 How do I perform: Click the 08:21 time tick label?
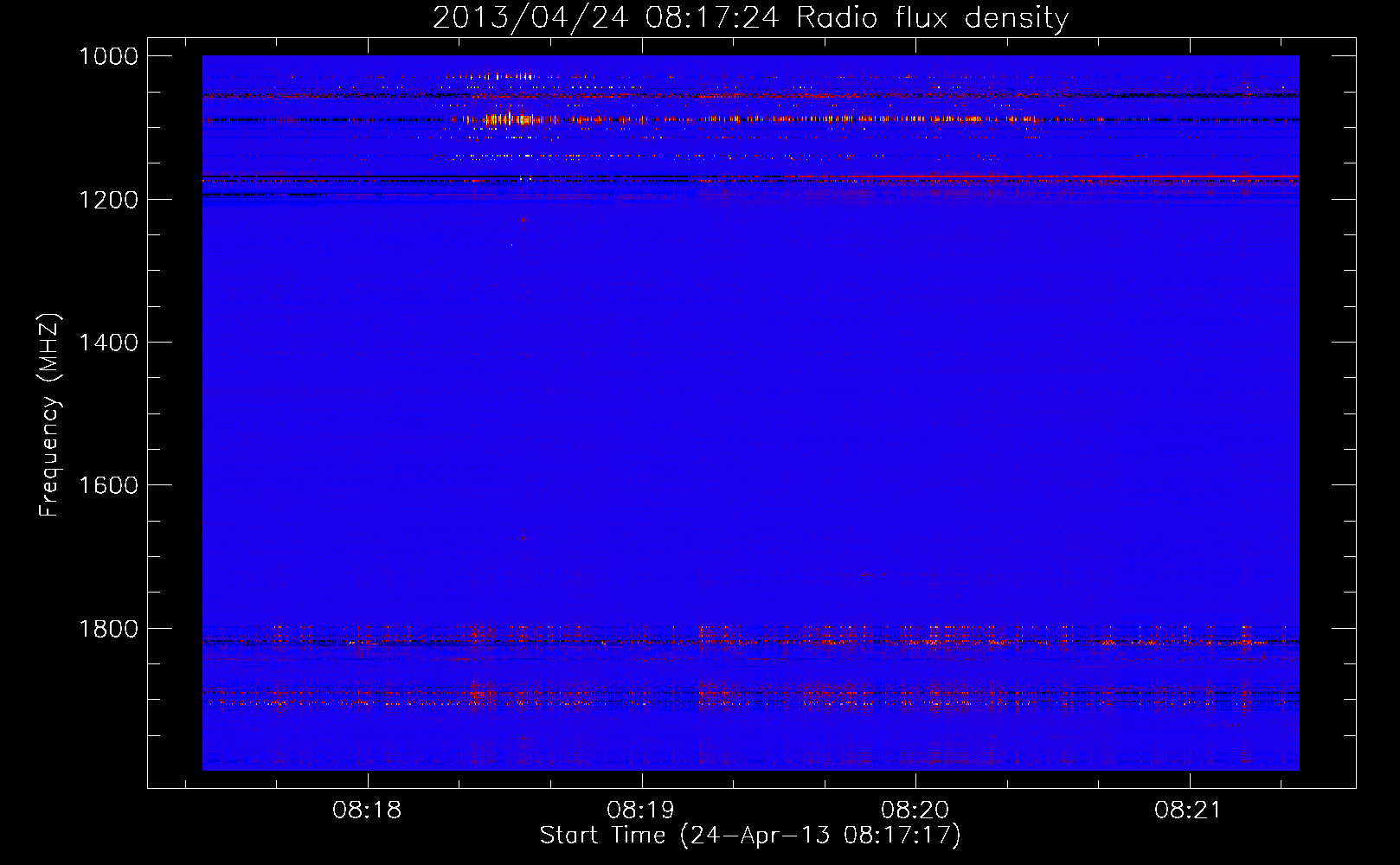[1189, 811]
